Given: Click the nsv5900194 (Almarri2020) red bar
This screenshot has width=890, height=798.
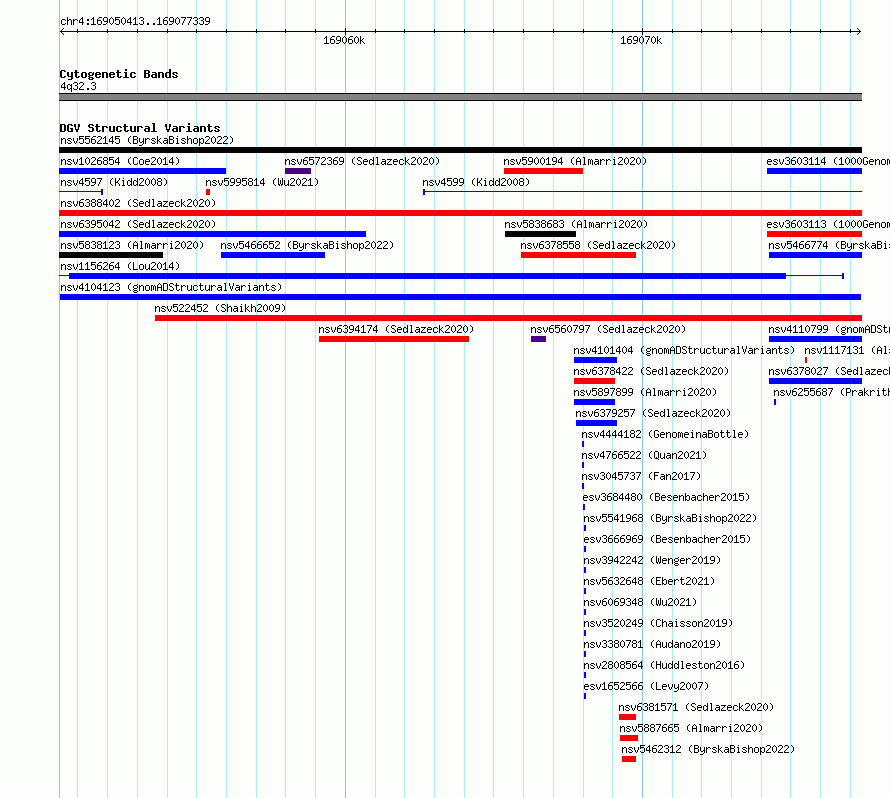Looking at the screenshot, I should click(543, 171).
